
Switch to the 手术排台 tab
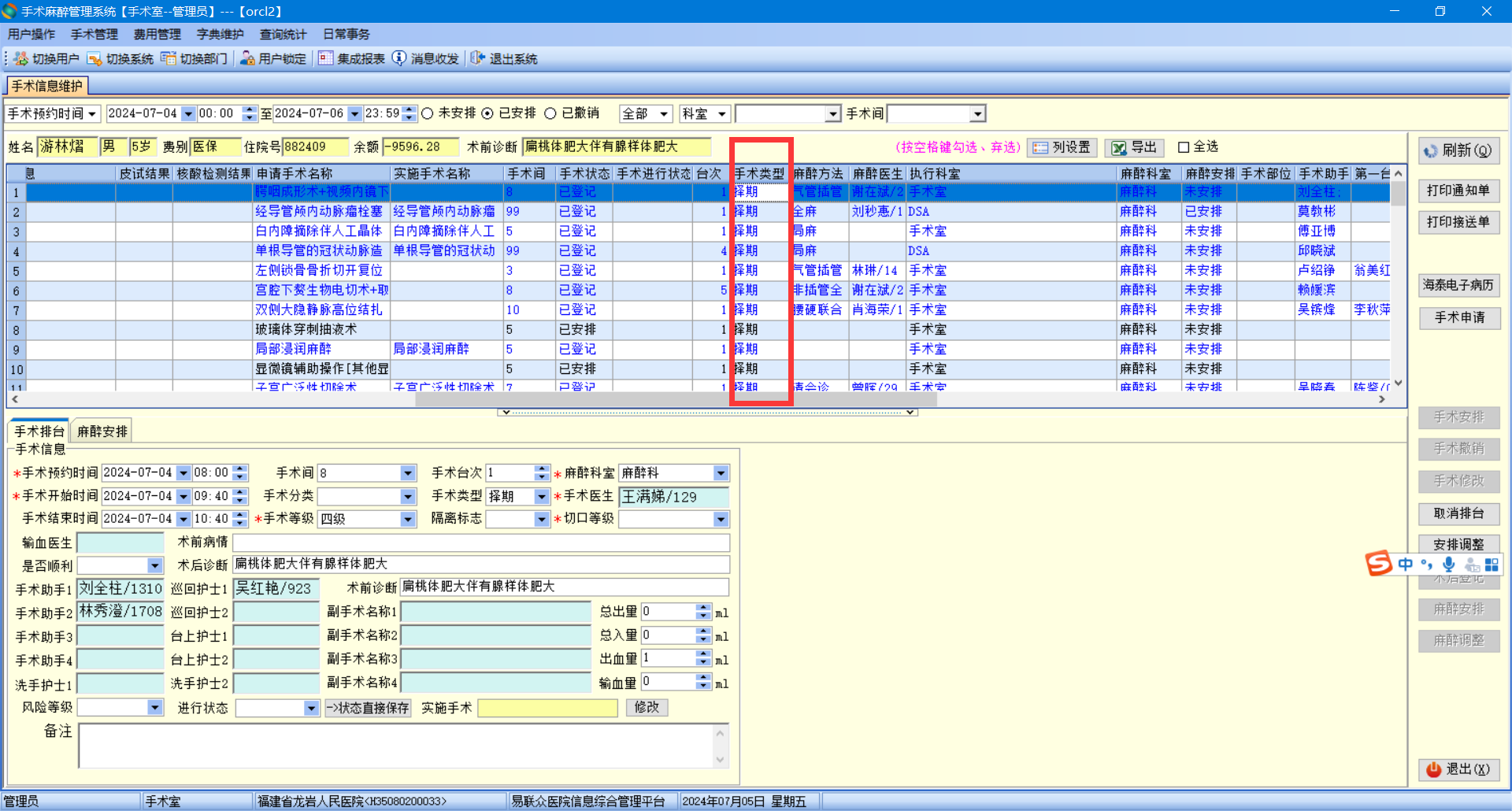39,431
